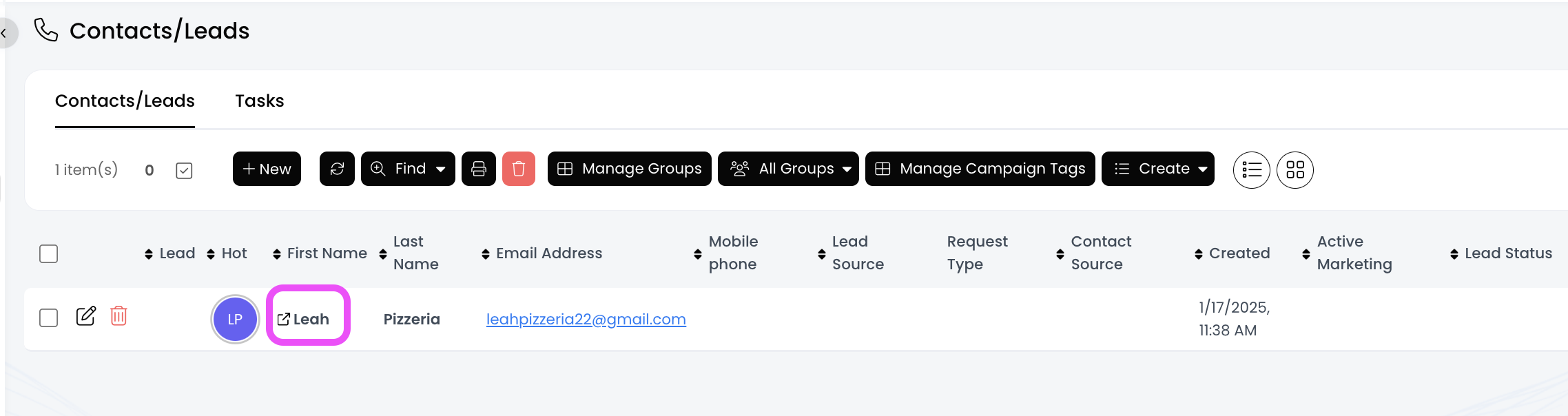This screenshot has height=416, width=1568.
Task: Toggle select-all icon beside item count
Action: pyautogui.click(x=184, y=170)
